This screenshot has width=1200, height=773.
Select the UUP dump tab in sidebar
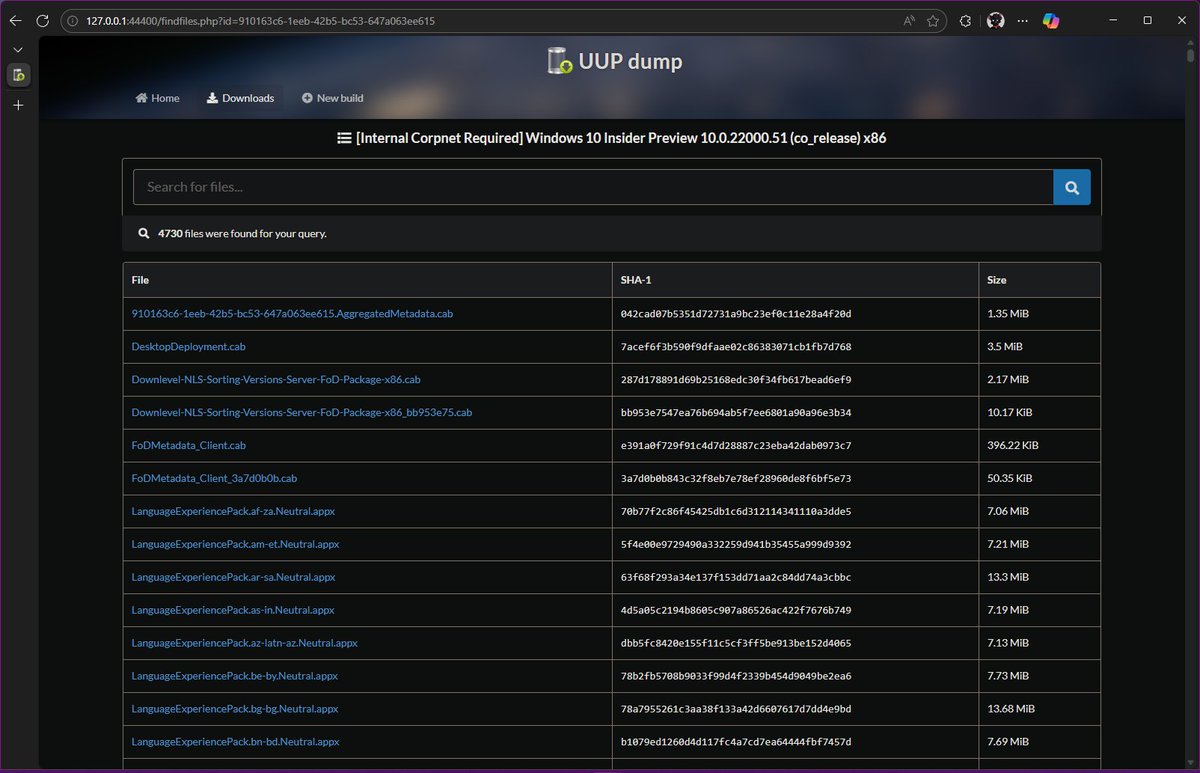coord(18,75)
